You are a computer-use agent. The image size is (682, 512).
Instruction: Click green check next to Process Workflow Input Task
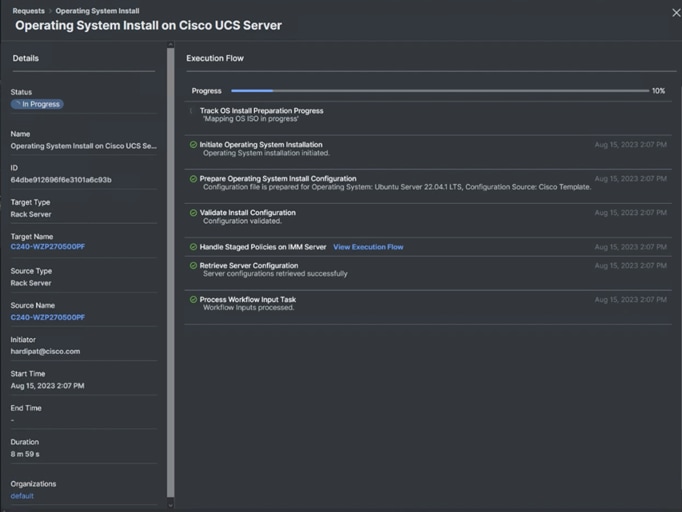point(194,299)
